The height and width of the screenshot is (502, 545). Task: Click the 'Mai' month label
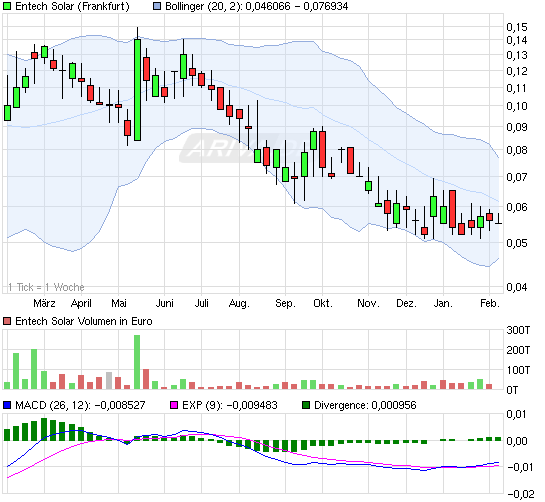coord(119,303)
